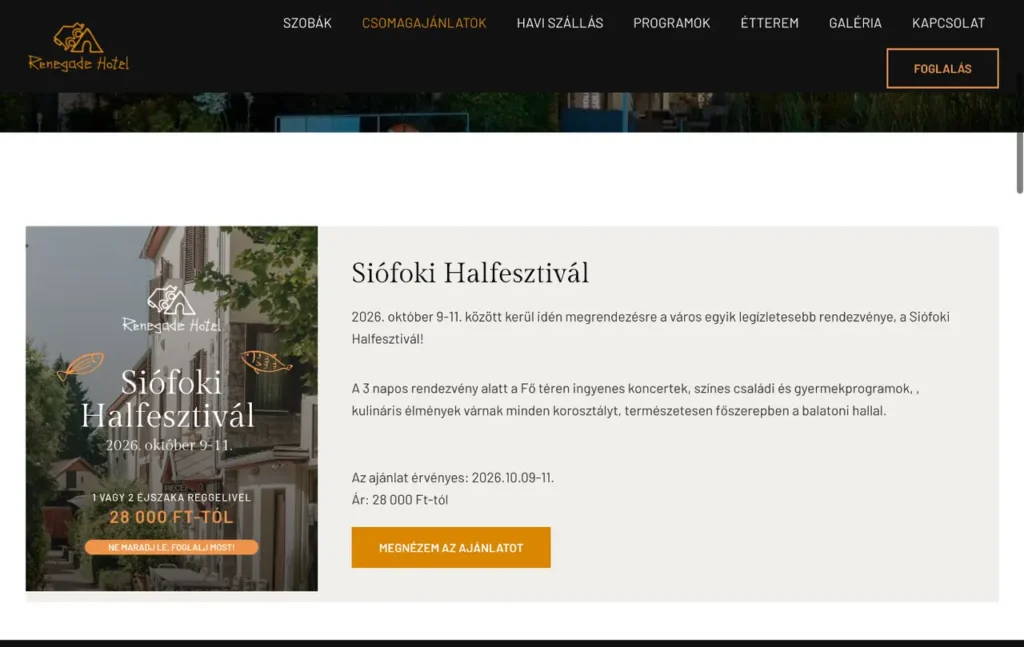Open the Galéria menu item

(x=855, y=23)
